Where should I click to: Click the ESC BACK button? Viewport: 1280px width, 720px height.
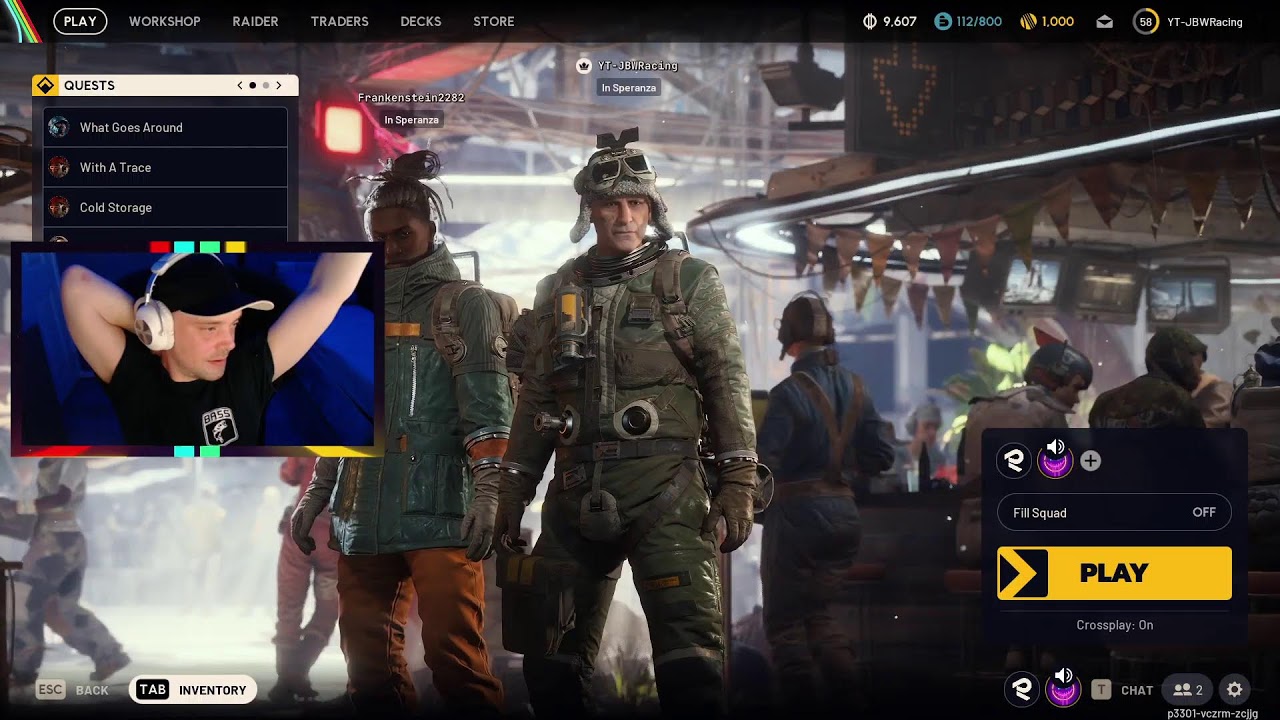coord(73,690)
